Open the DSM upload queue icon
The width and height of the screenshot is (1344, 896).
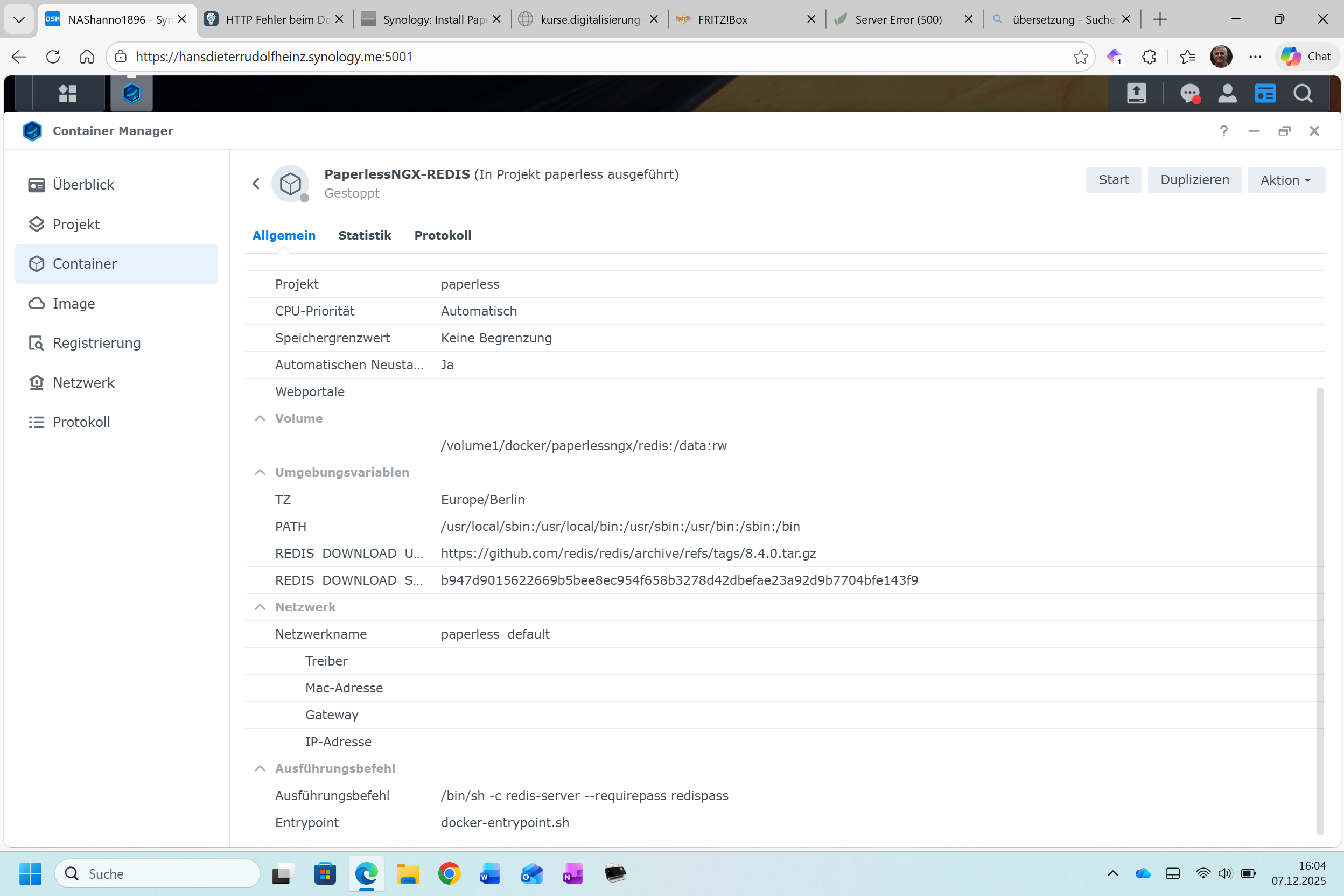1136,93
